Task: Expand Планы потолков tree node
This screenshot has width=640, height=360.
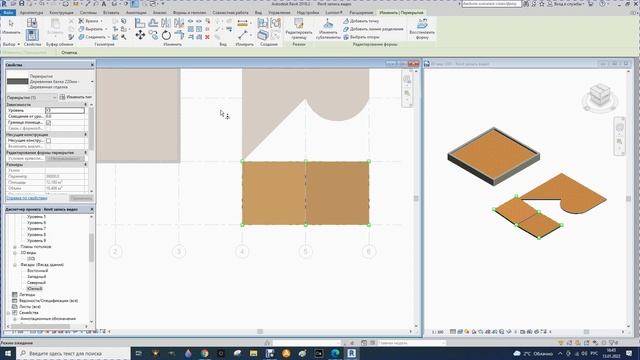Action: pos(15,247)
